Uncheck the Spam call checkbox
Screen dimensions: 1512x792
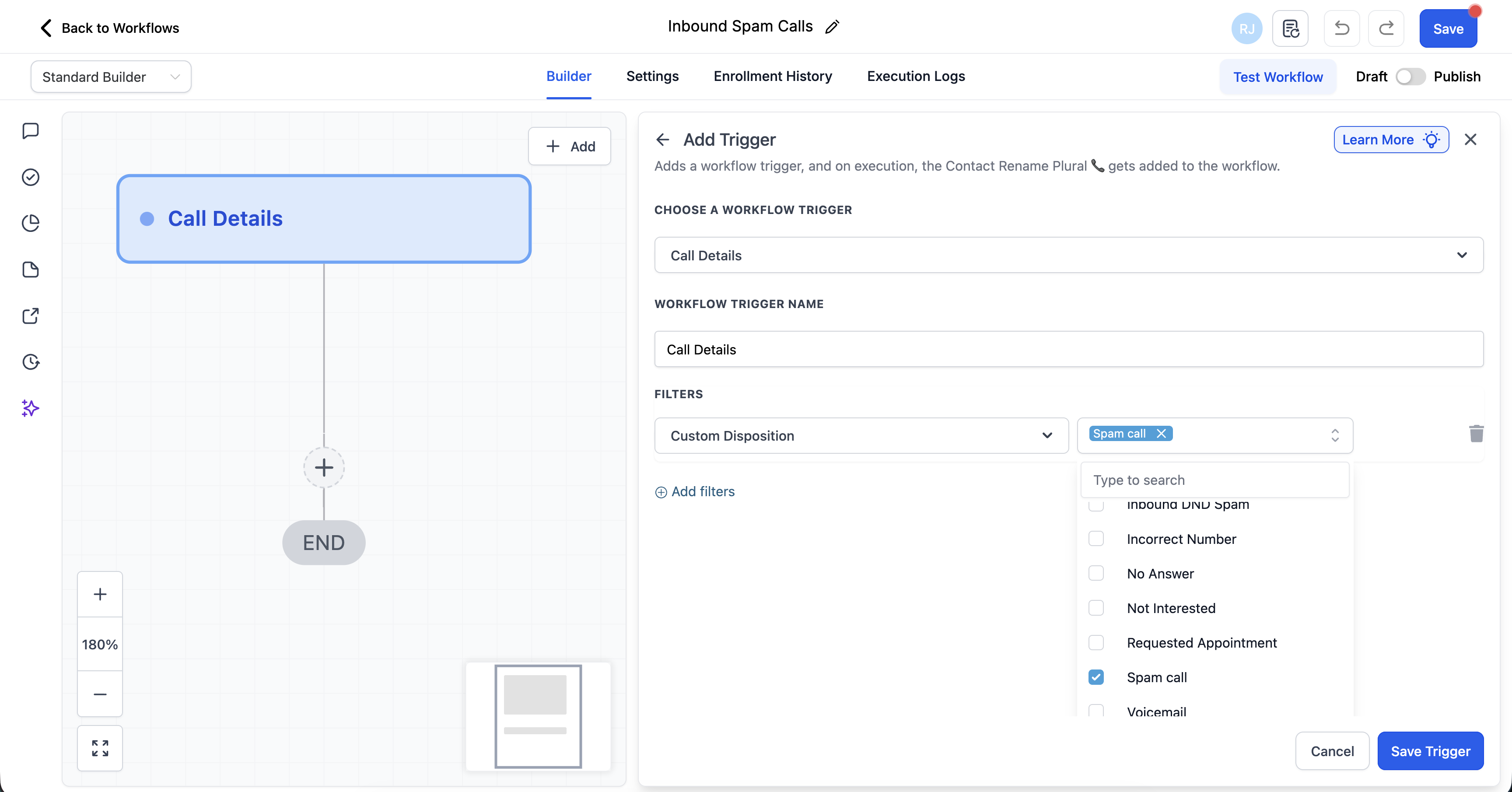coord(1096,677)
